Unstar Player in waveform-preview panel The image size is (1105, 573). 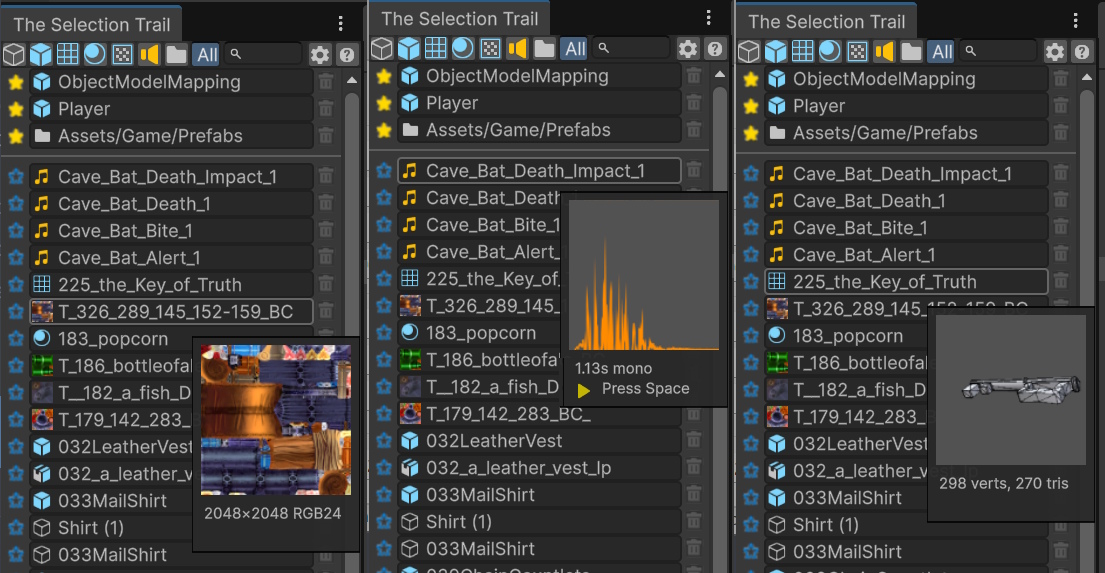[x=383, y=104]
